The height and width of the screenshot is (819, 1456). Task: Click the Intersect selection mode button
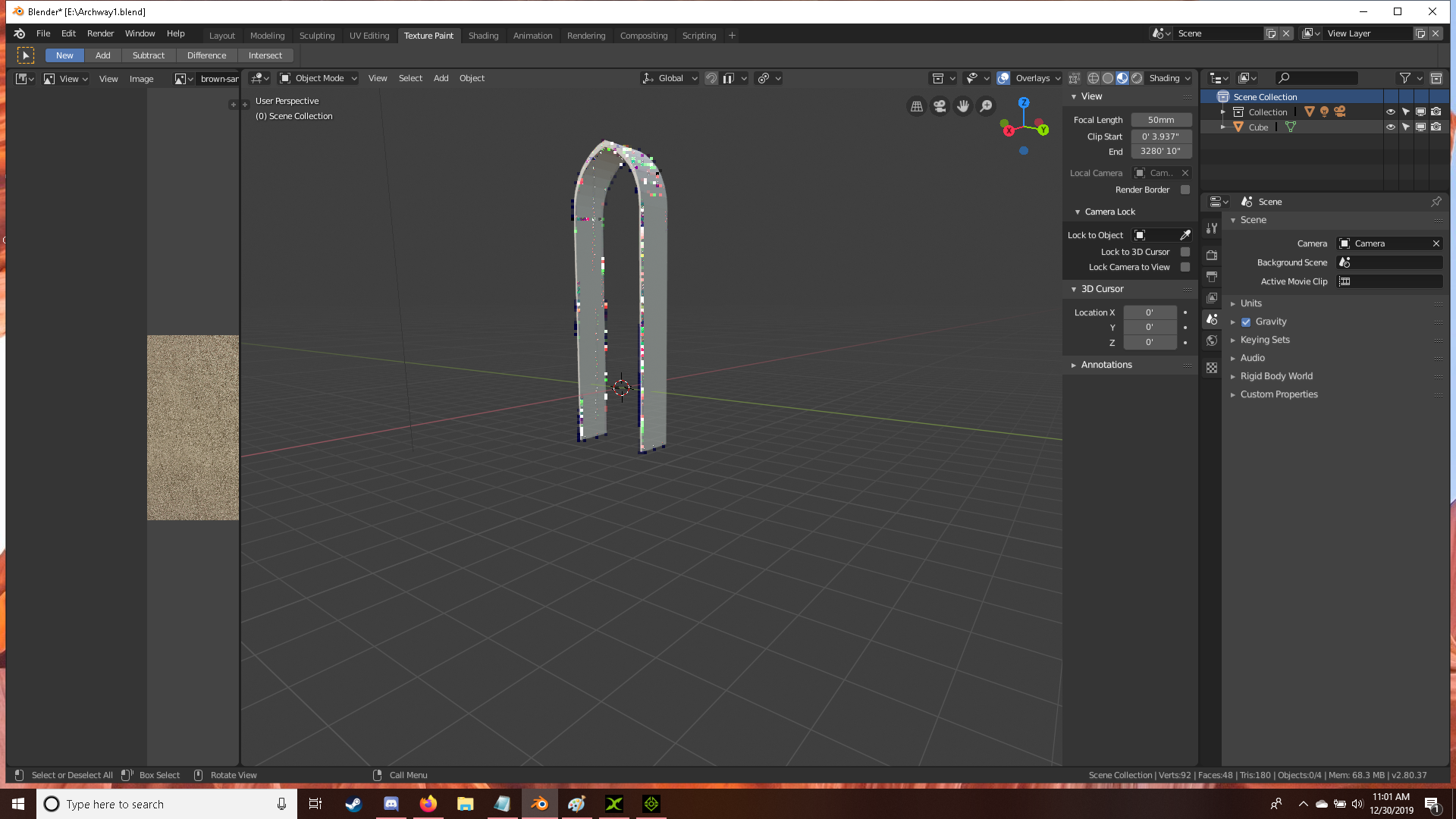point(265,55)
